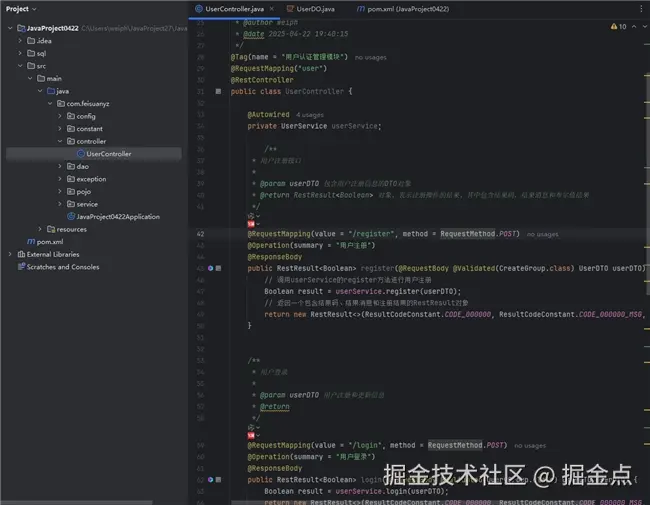
Task: Click gutter endpoint icon beside register method
Action: click(x=211, y=268)
